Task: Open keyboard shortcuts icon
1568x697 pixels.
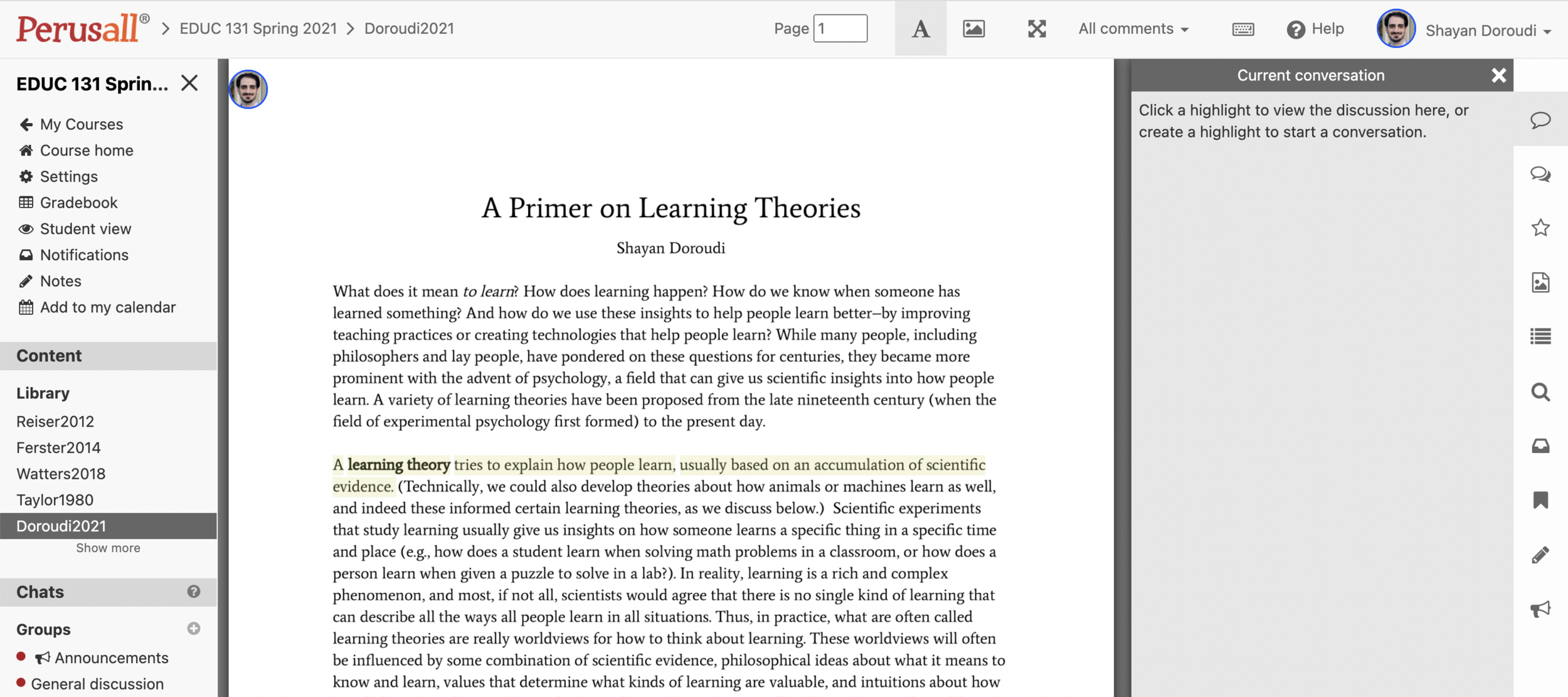Action: click(1242, 29)
